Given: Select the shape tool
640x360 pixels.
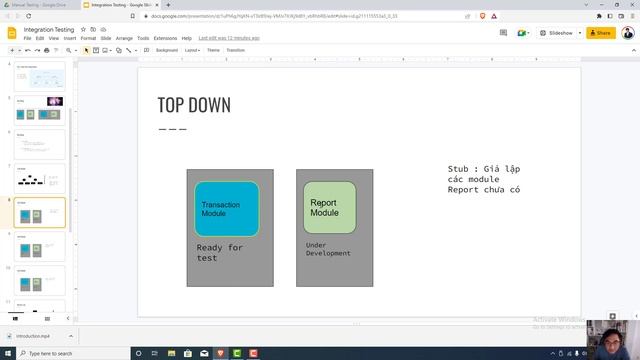Looking at the screenshot, I should pos(119,50).
